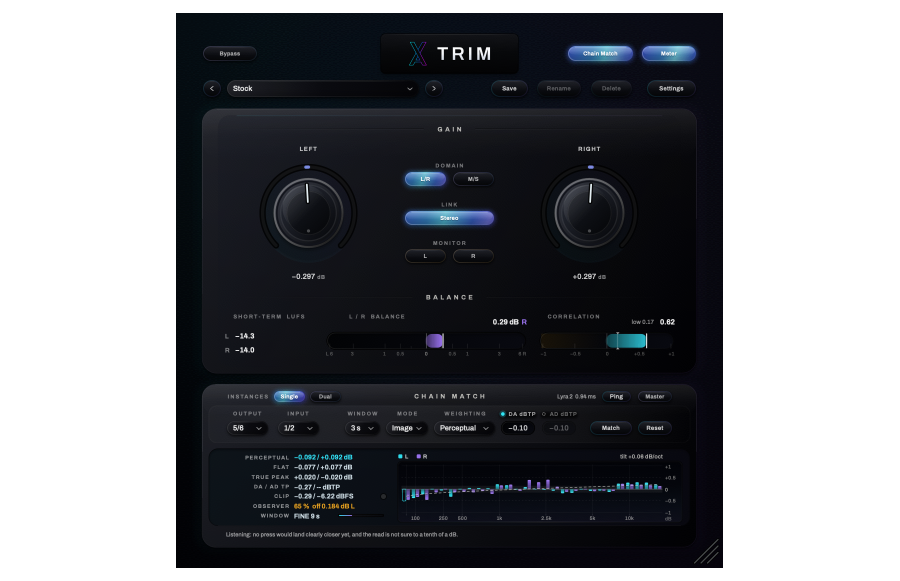Screen dimensions: 900x581
Task: Click the correlation meter bar
Action: coord(606,341)
